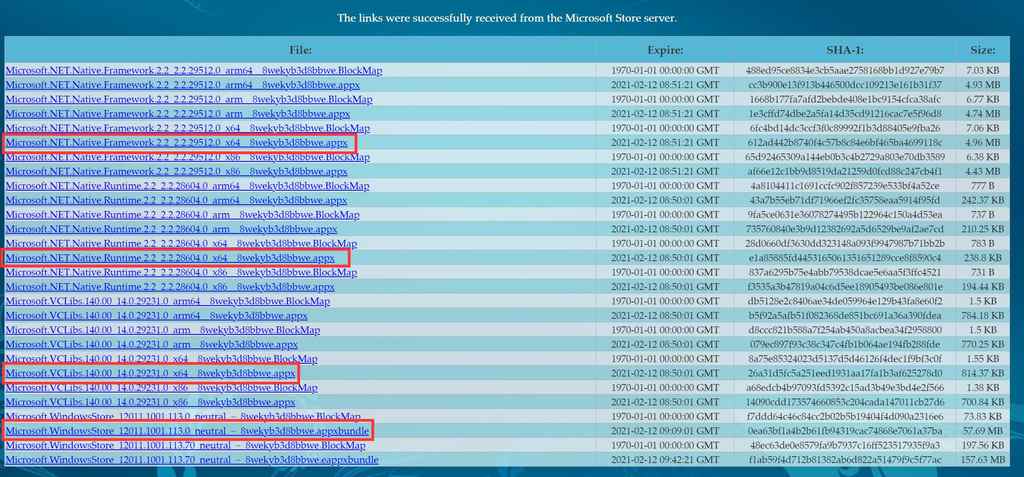Select the VCLibs.140.00 x86 .appx link
Viewport: 1024px width, 477px height.
tap(150, 402)
